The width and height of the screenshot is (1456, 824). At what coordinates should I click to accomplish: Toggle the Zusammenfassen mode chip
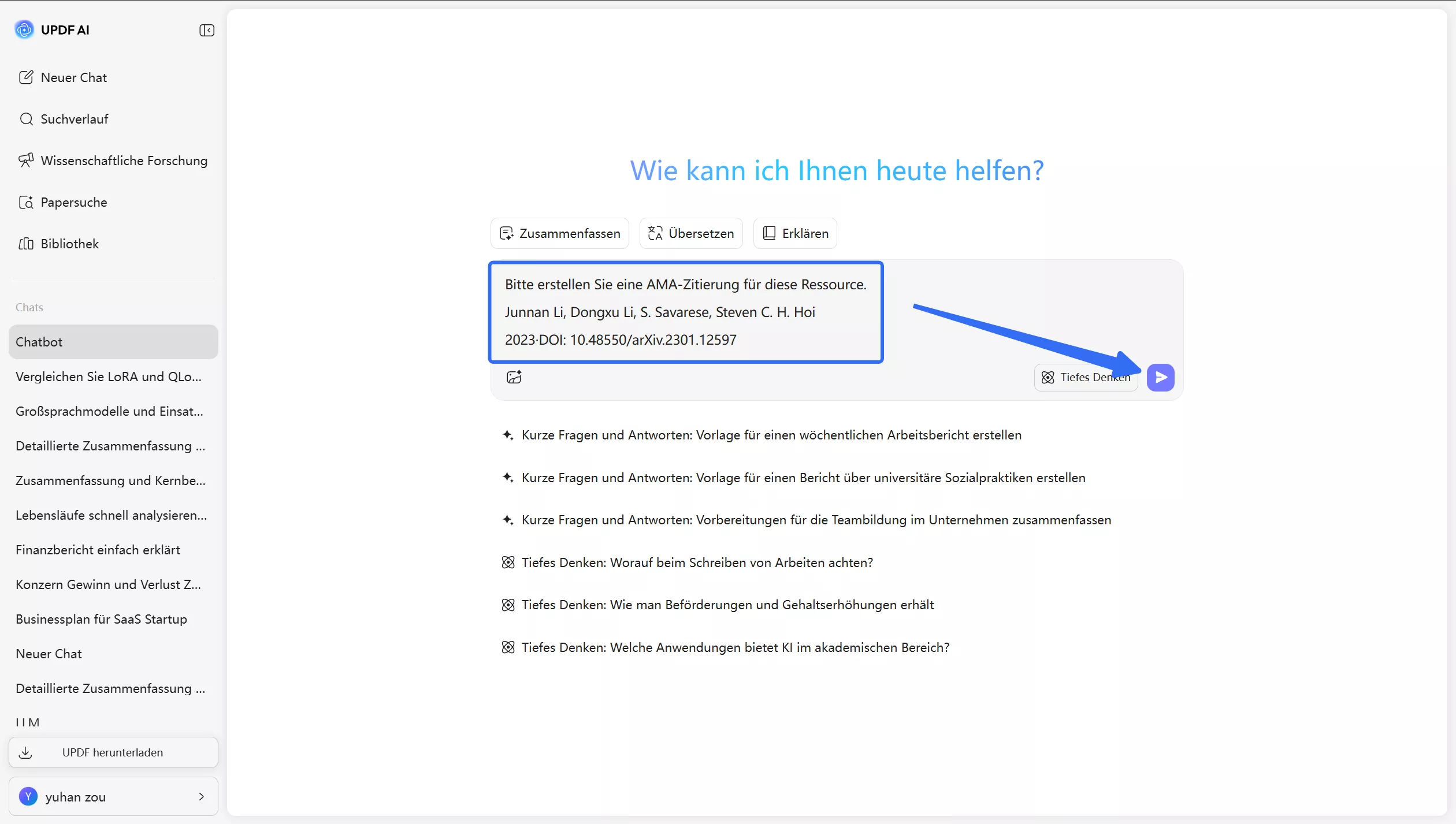[x=558, y=233]
